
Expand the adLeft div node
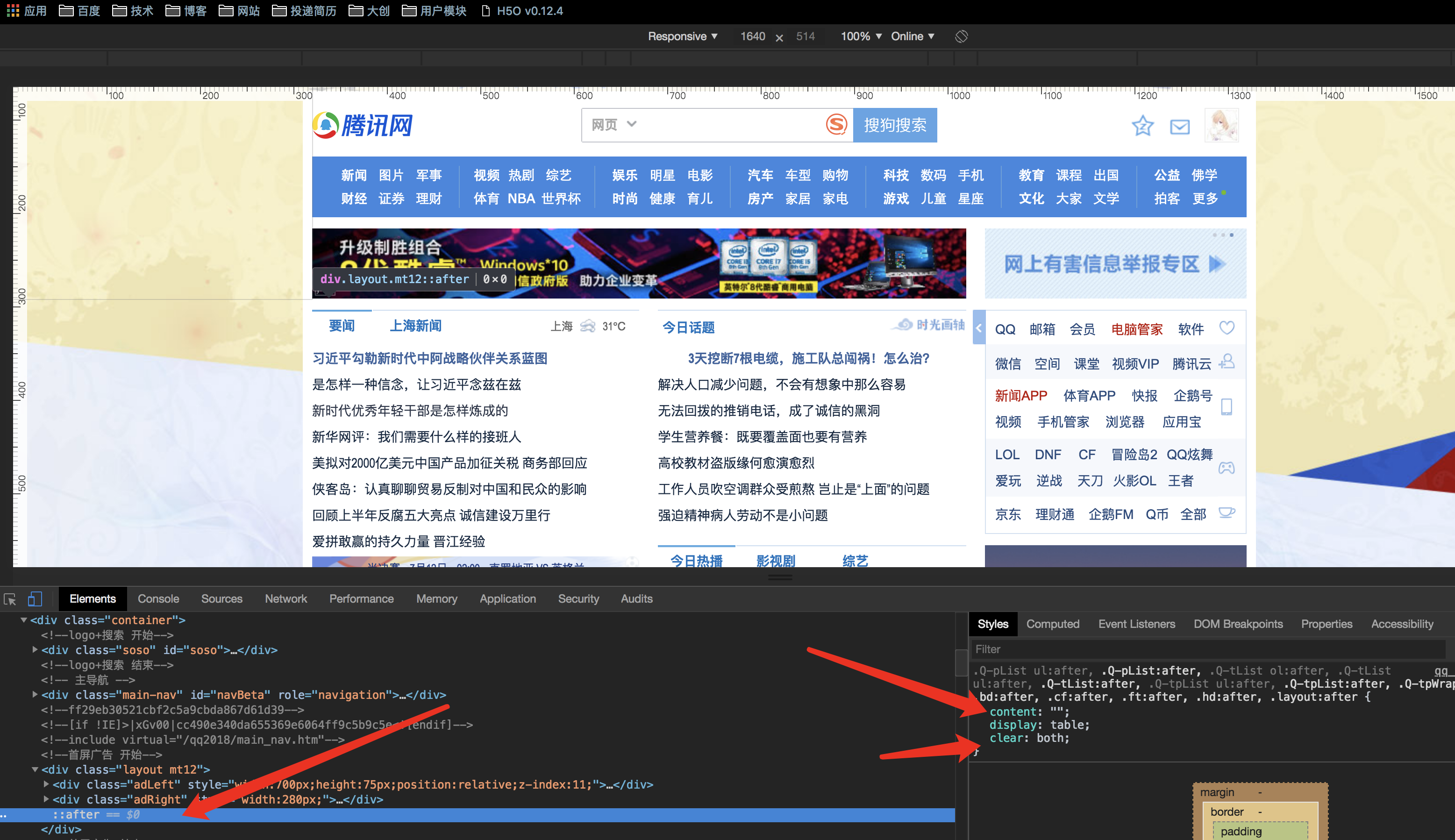click(46, 784)
